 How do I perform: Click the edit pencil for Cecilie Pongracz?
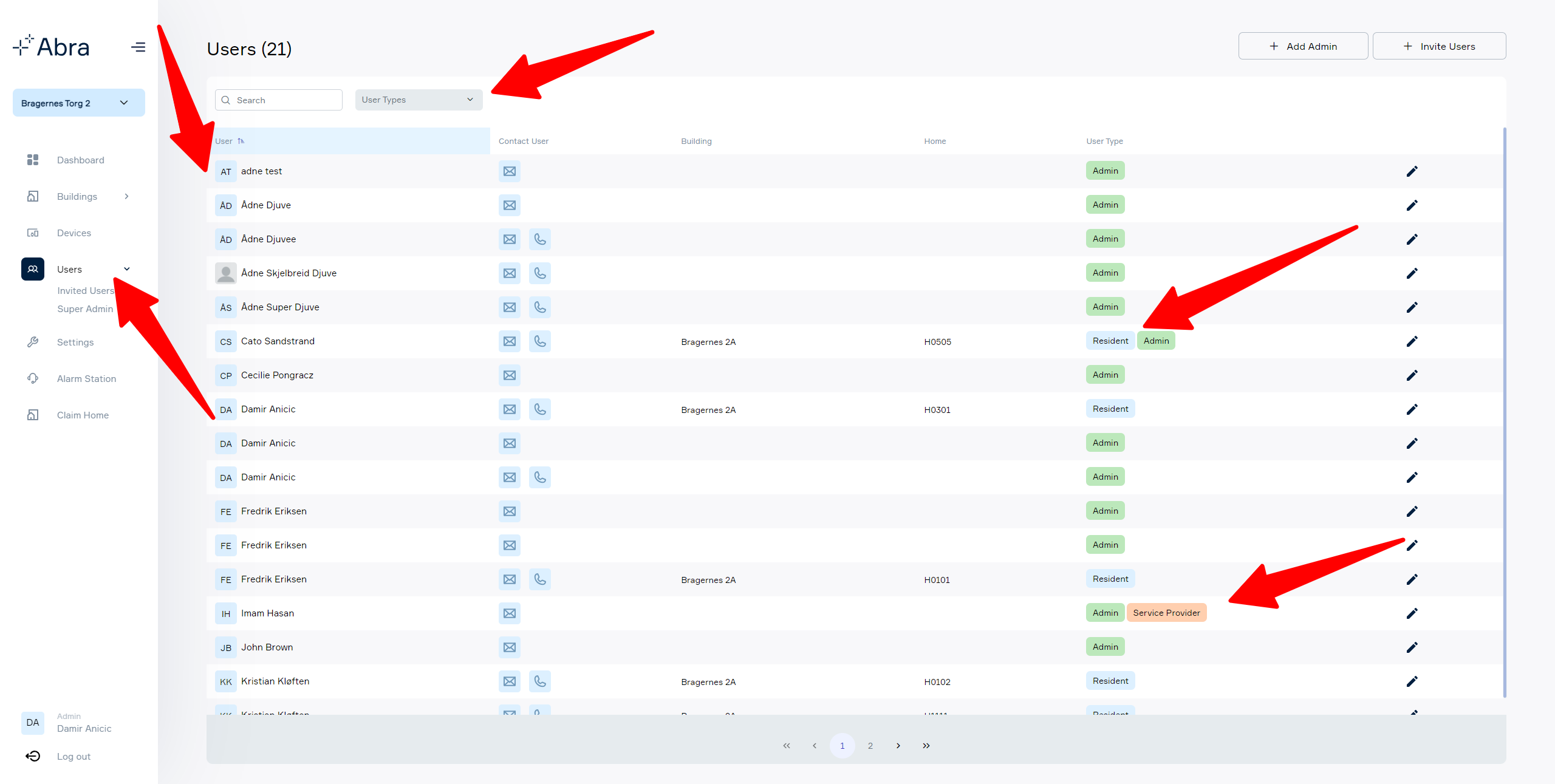pos(1412,375)
